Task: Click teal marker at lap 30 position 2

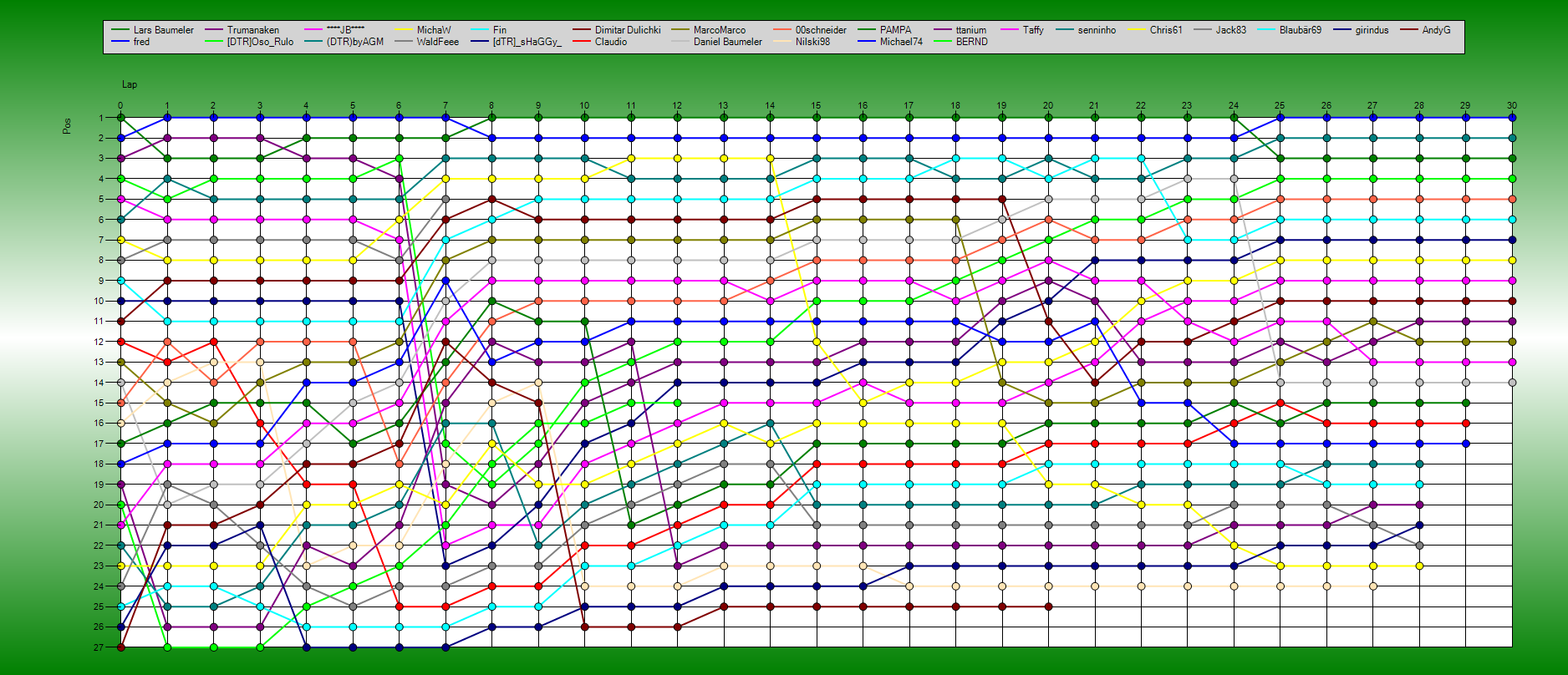Action: 1512,138
